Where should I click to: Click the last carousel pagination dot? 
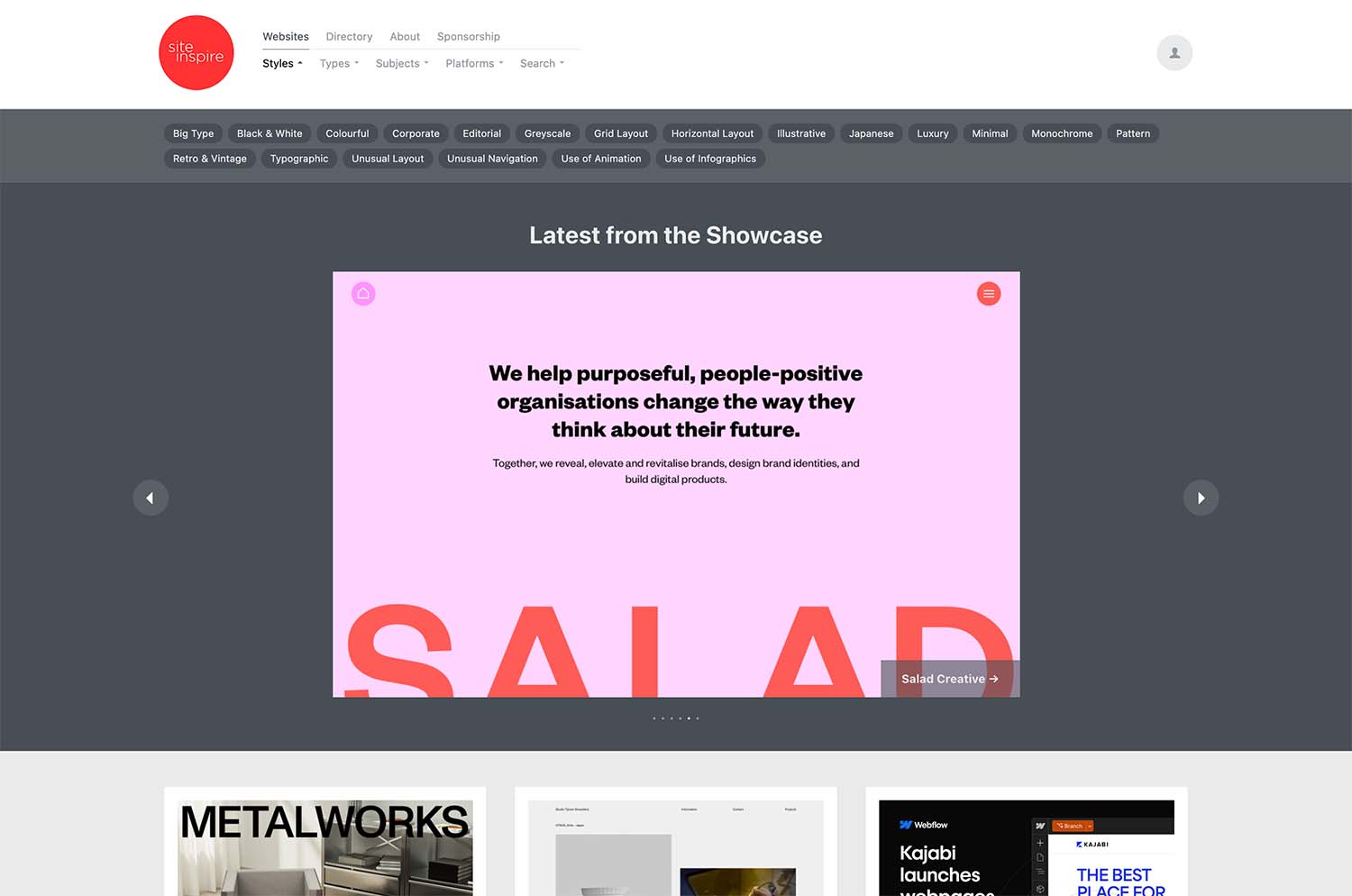698,718
